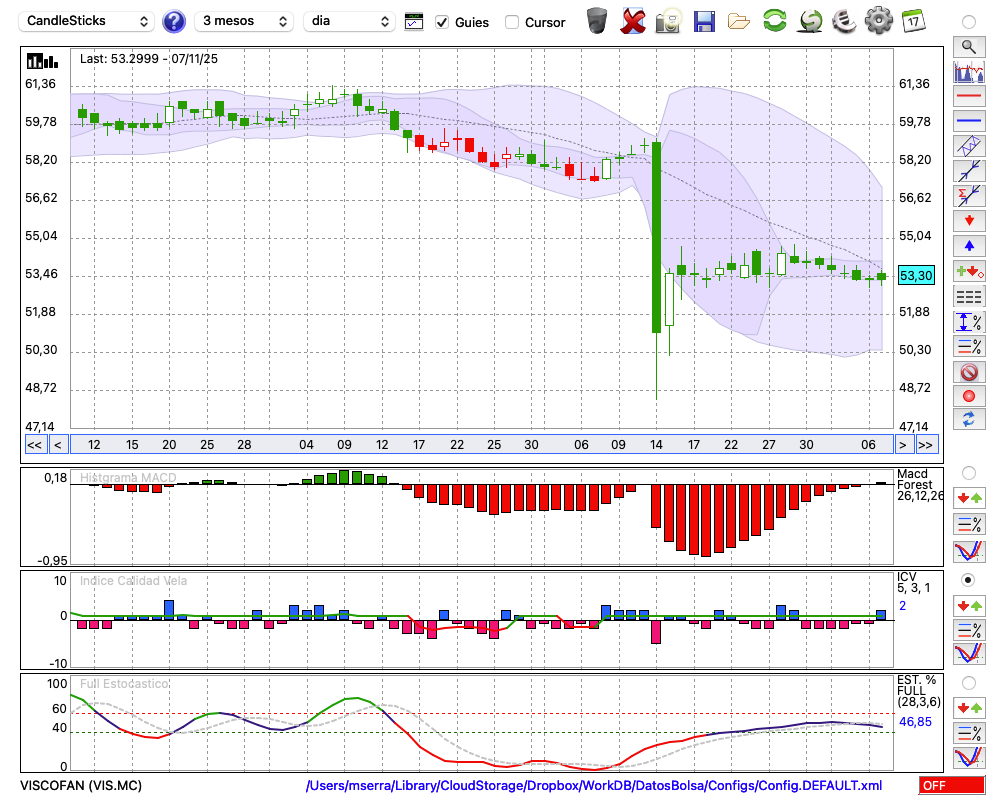The image size is (1000, 800).
Task: Click the red OFF button
Action: (x=951, y=786)
